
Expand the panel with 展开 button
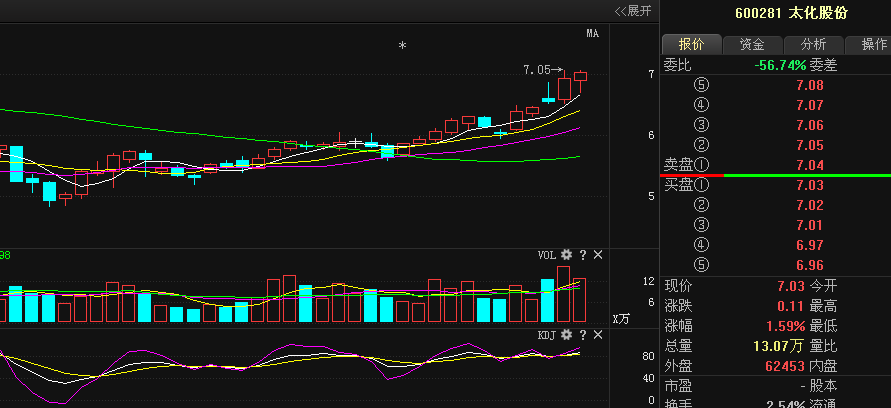633,11
